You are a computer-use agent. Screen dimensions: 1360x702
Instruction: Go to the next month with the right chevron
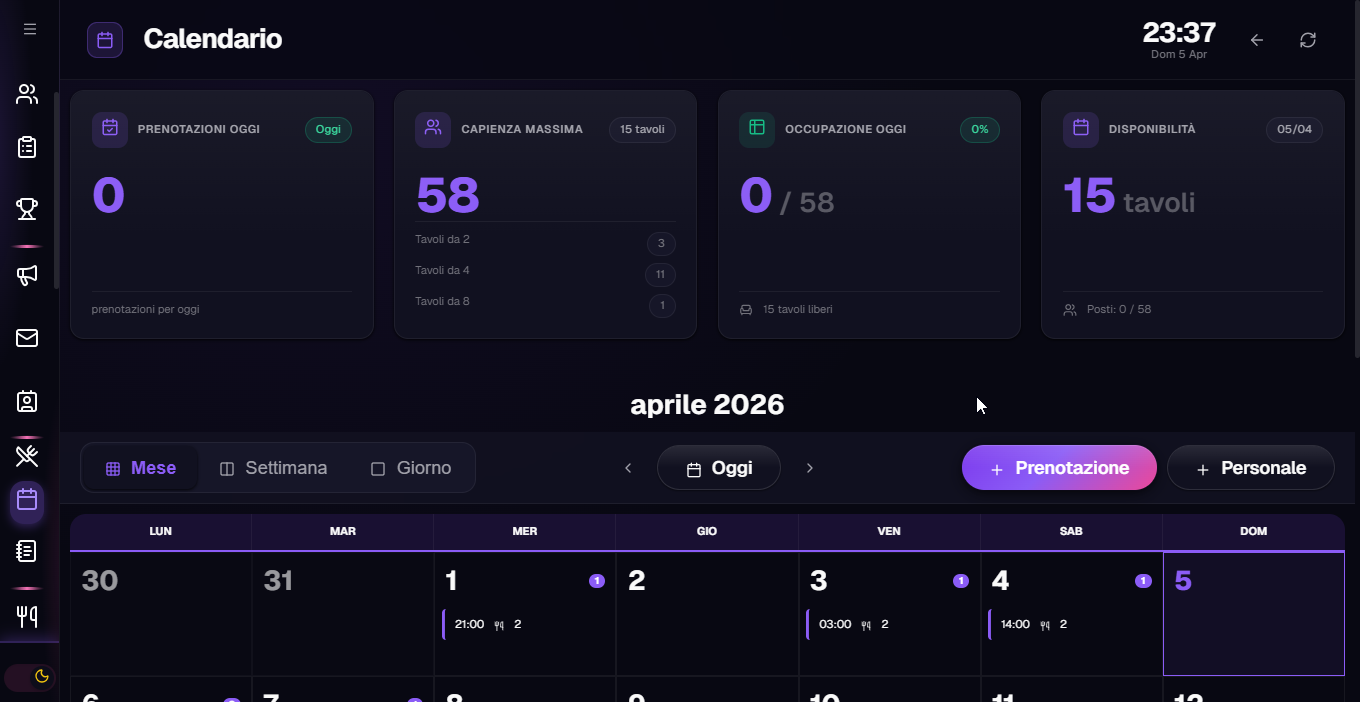coord(810,468)
